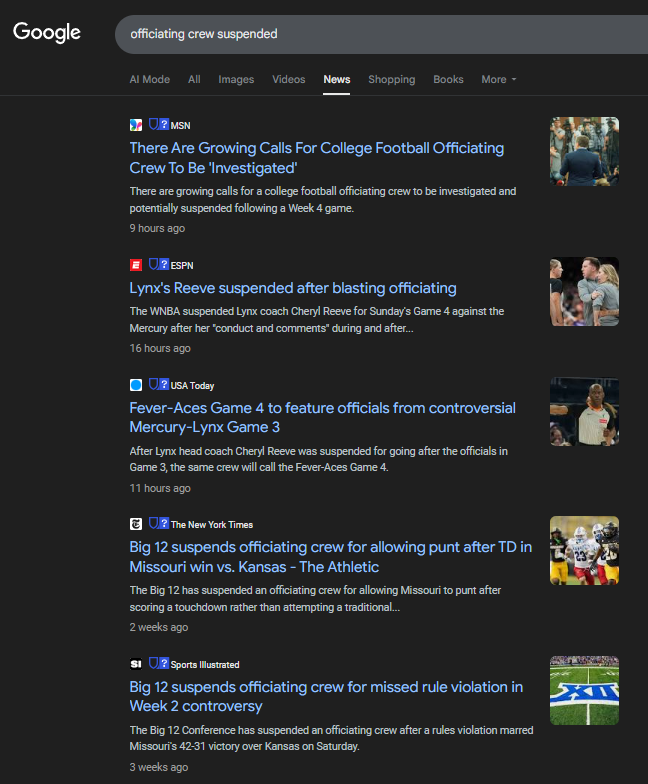Click the Sports Illustrated SI favicon
The image size is (648, 784).
136,664
